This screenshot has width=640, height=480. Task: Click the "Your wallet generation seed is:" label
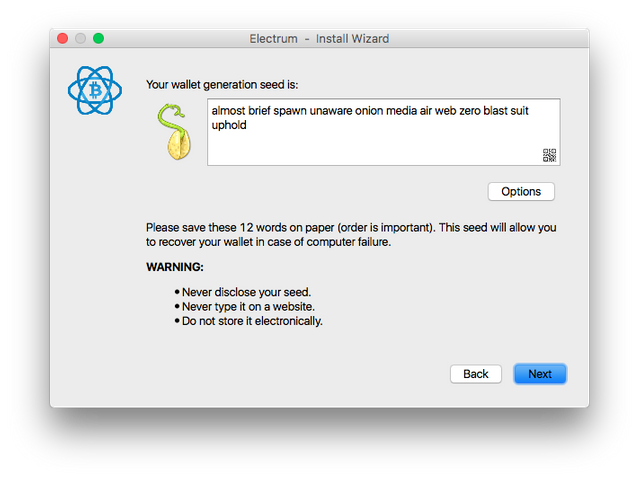point(222,85)
